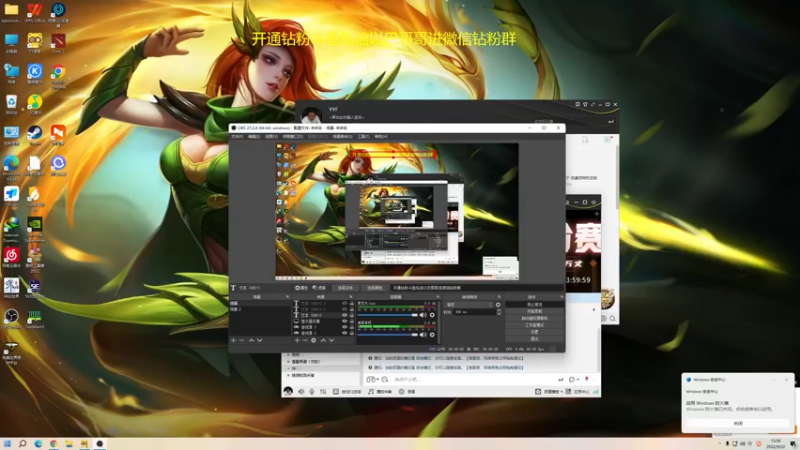Open Help menu in OBS menu bar
This screenshot has height=450, width=800.
381,137
